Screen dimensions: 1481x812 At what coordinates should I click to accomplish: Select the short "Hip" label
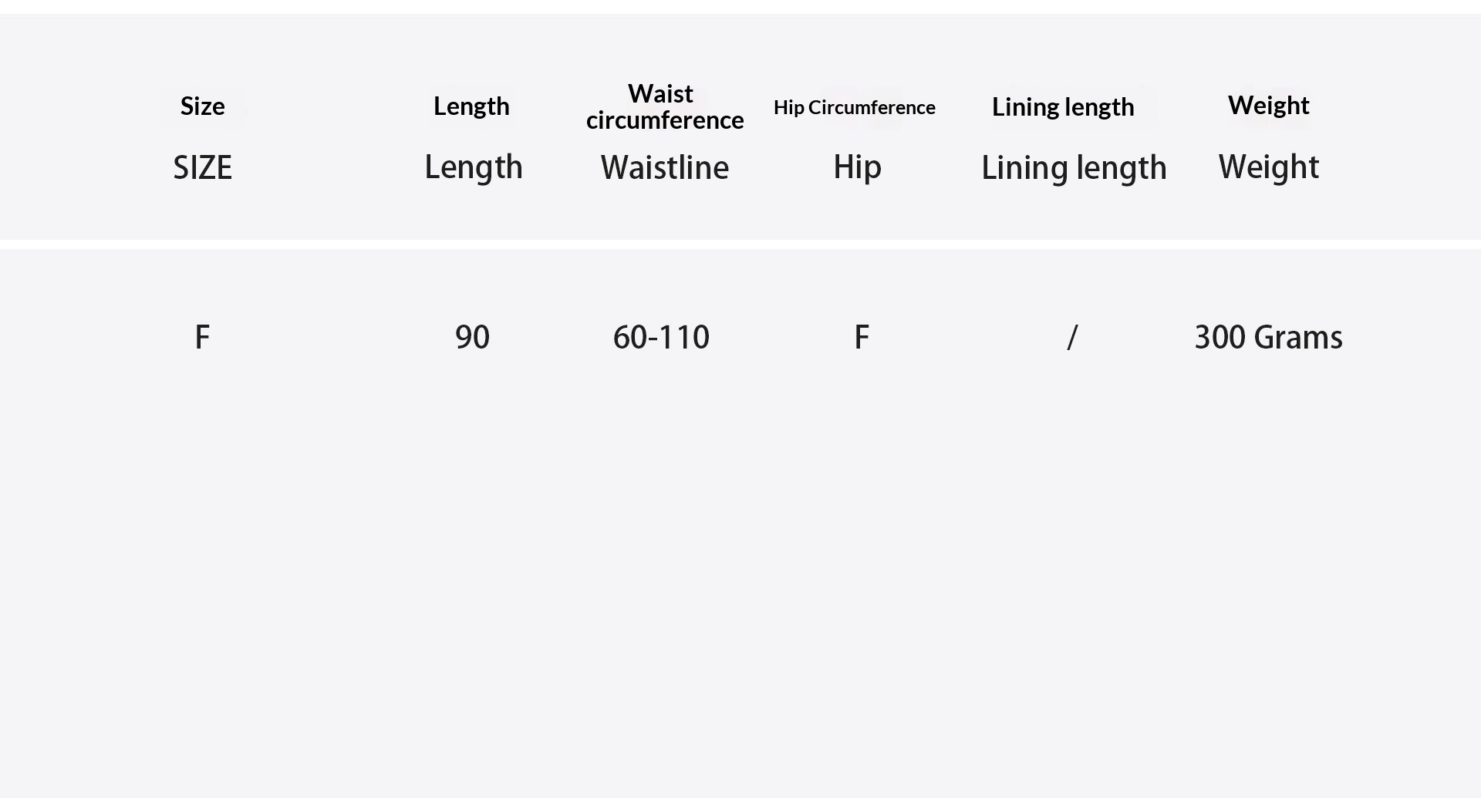click(856, 167)
